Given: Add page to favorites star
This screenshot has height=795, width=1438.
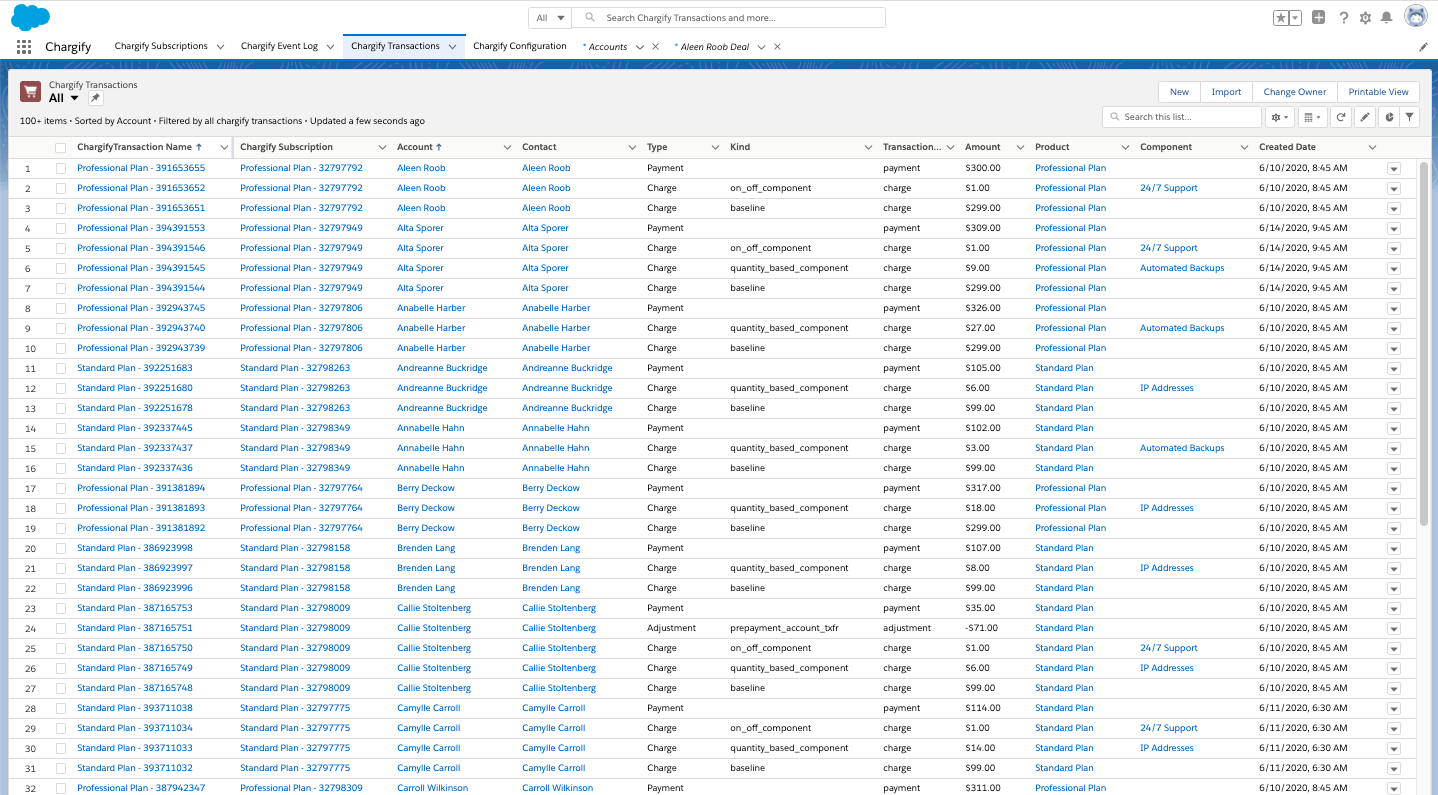Looking at the screenshot, I should 1280,18.
